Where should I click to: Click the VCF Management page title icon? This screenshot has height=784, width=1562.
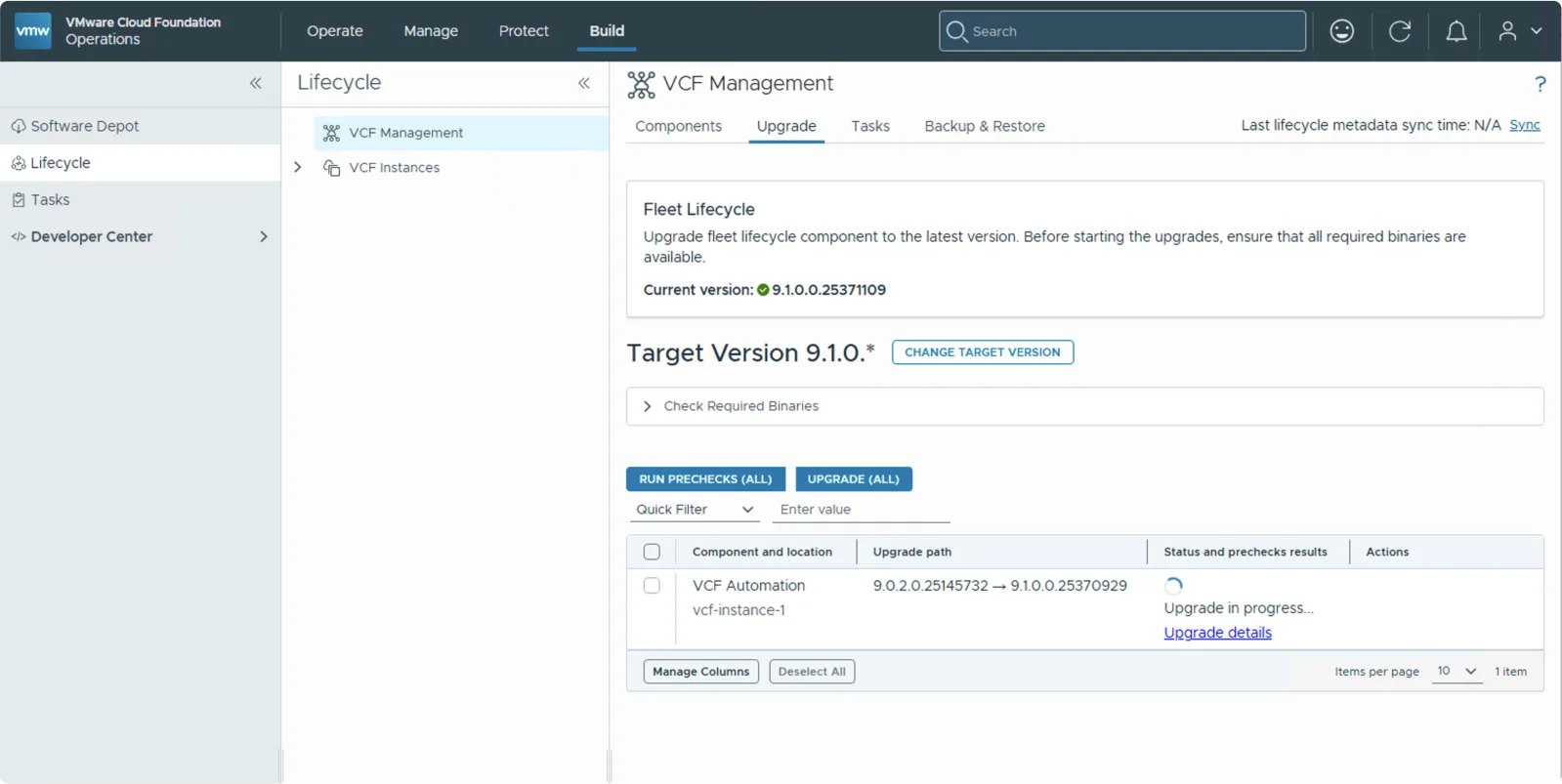(x=641, y=85)
